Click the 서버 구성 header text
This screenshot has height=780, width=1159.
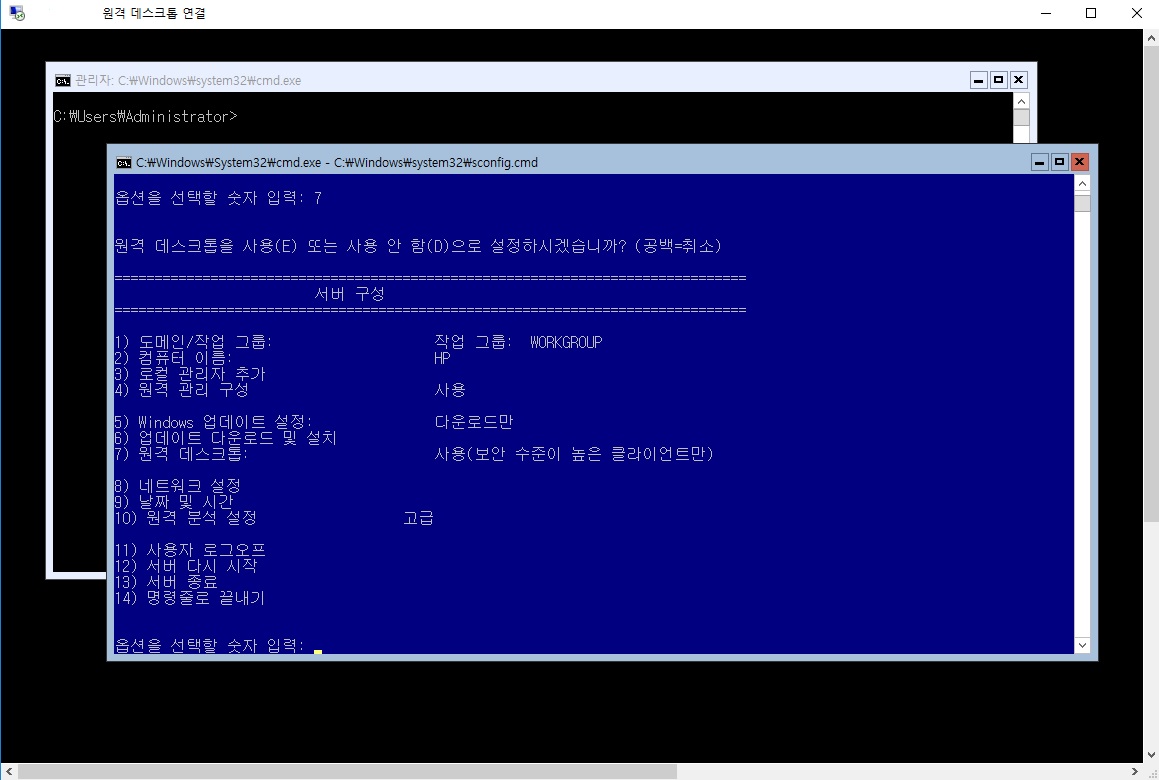coord(350,294)
